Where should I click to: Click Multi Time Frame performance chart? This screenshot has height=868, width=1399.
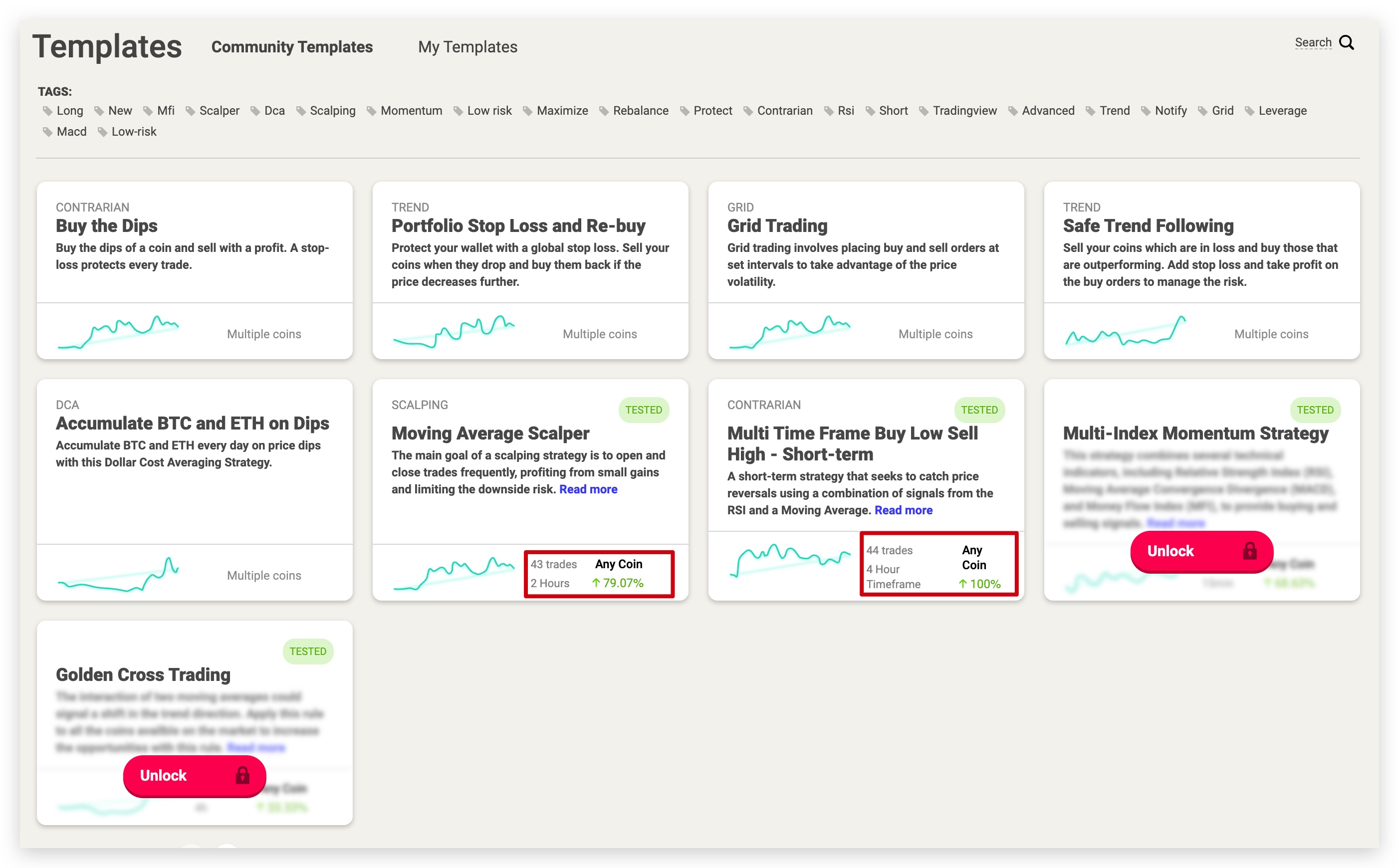pos(789,560)
